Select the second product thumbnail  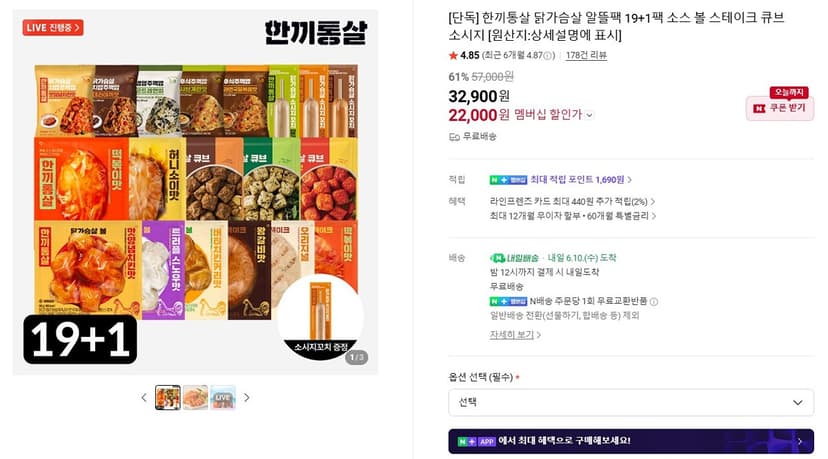pos(195,398)
